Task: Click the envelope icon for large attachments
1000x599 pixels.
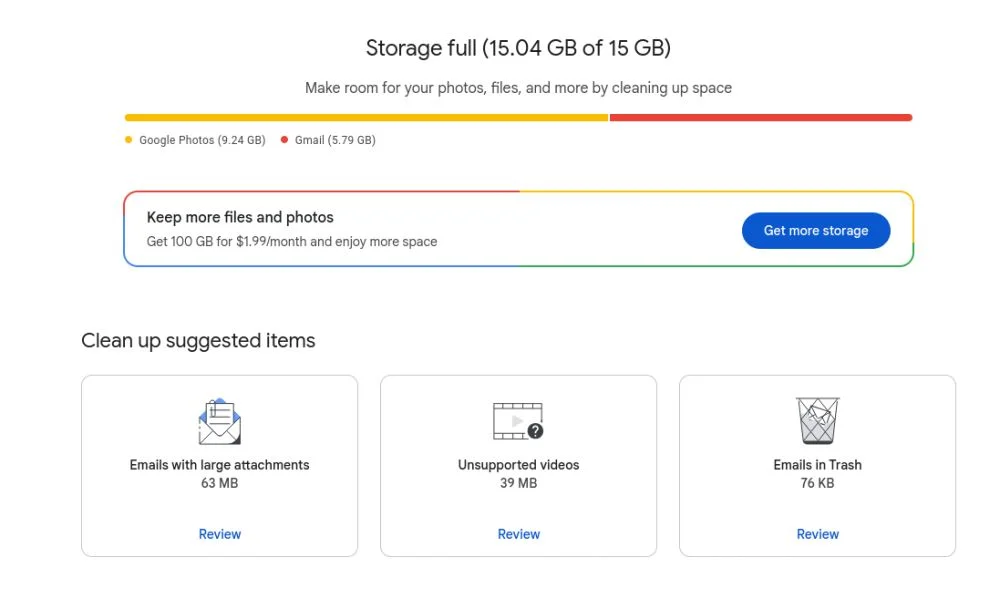Action: tap(219, 422)
